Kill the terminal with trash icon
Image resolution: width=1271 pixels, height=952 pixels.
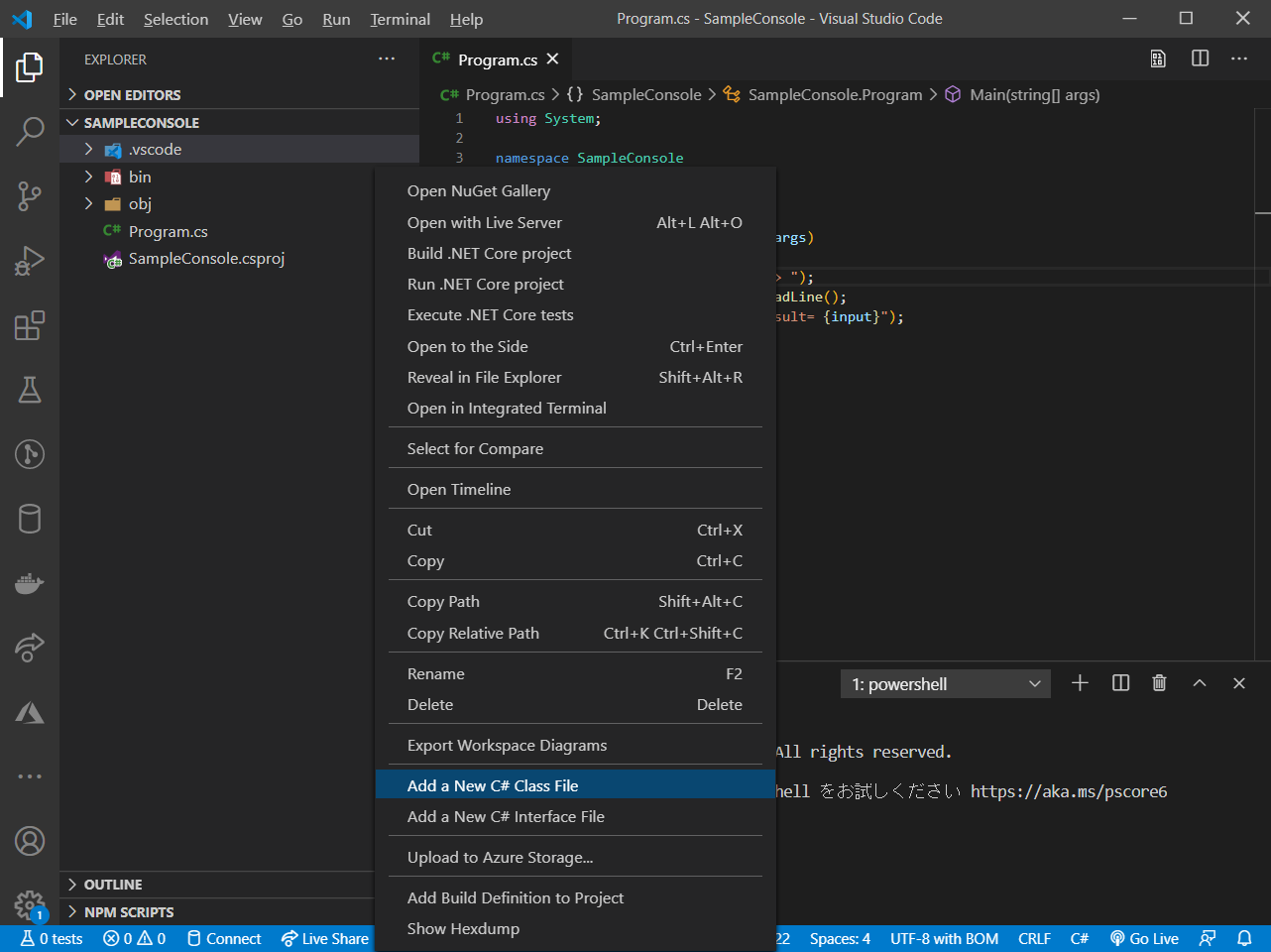(1159, 683)
